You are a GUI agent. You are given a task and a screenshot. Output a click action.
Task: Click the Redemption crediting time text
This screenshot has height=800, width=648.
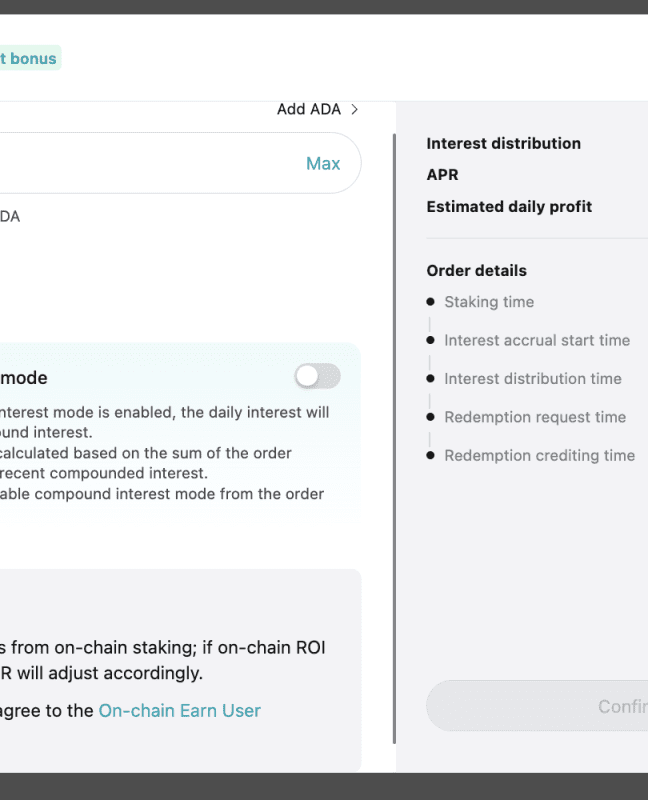(539, 455)
